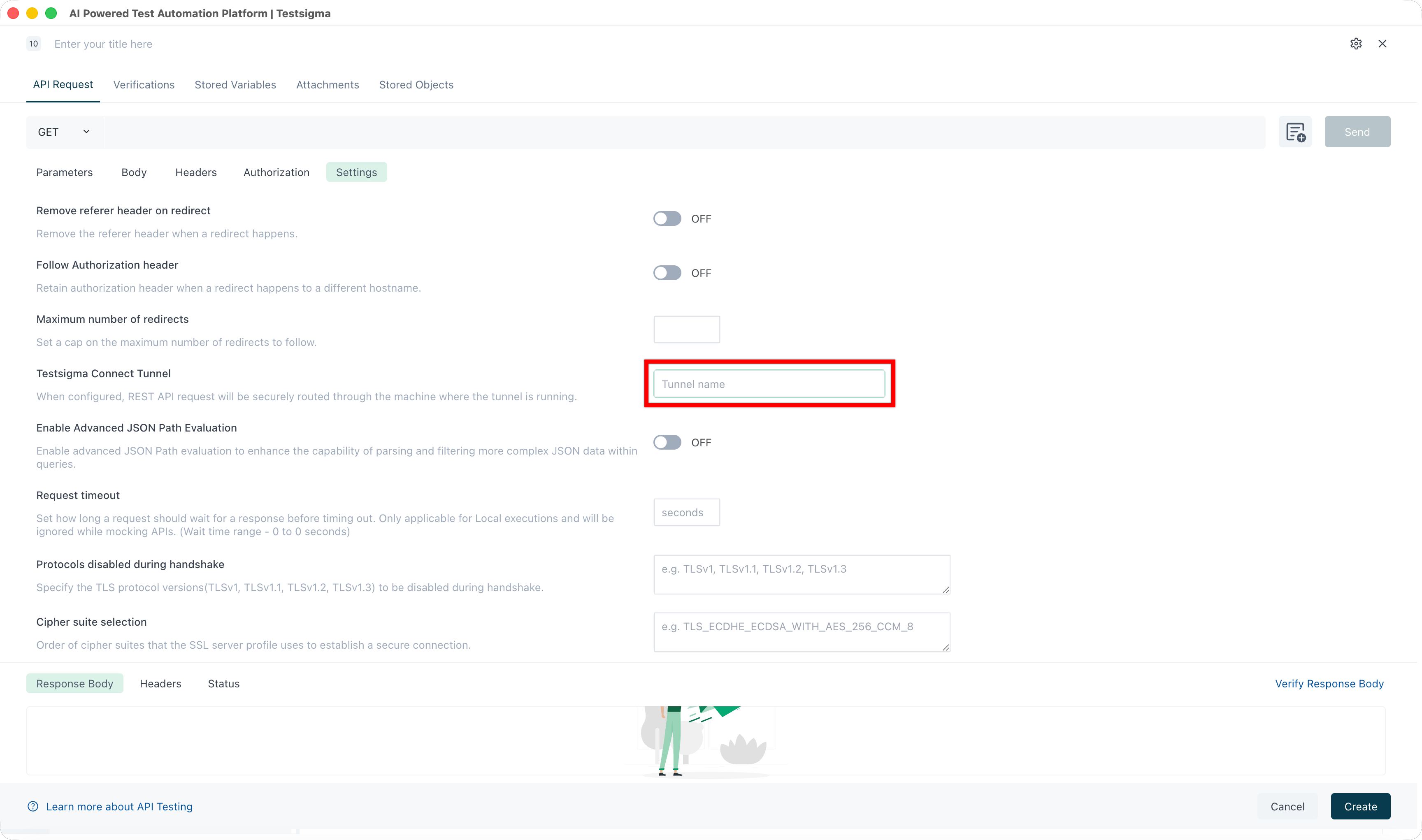
Task: Open the Parameters sub-tab
Action: 65,173
